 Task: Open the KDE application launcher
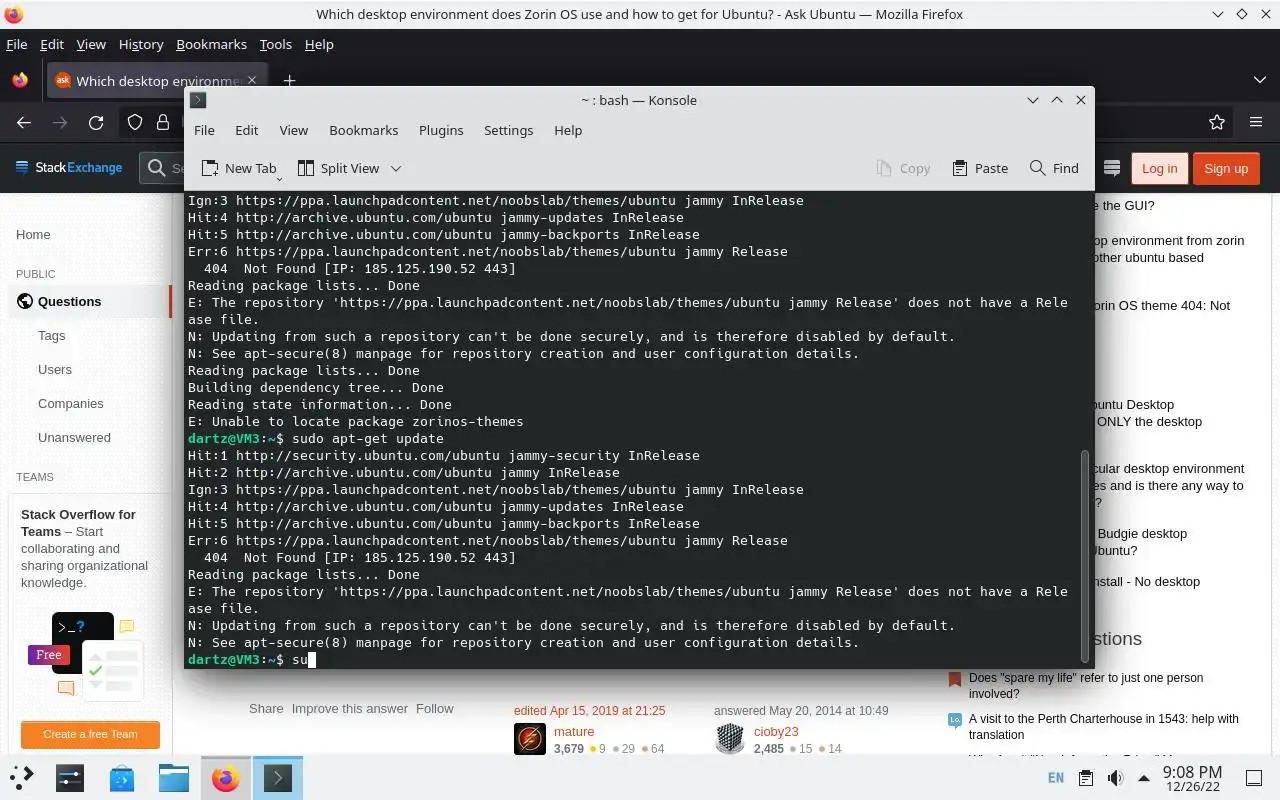[x=22, y=777]
